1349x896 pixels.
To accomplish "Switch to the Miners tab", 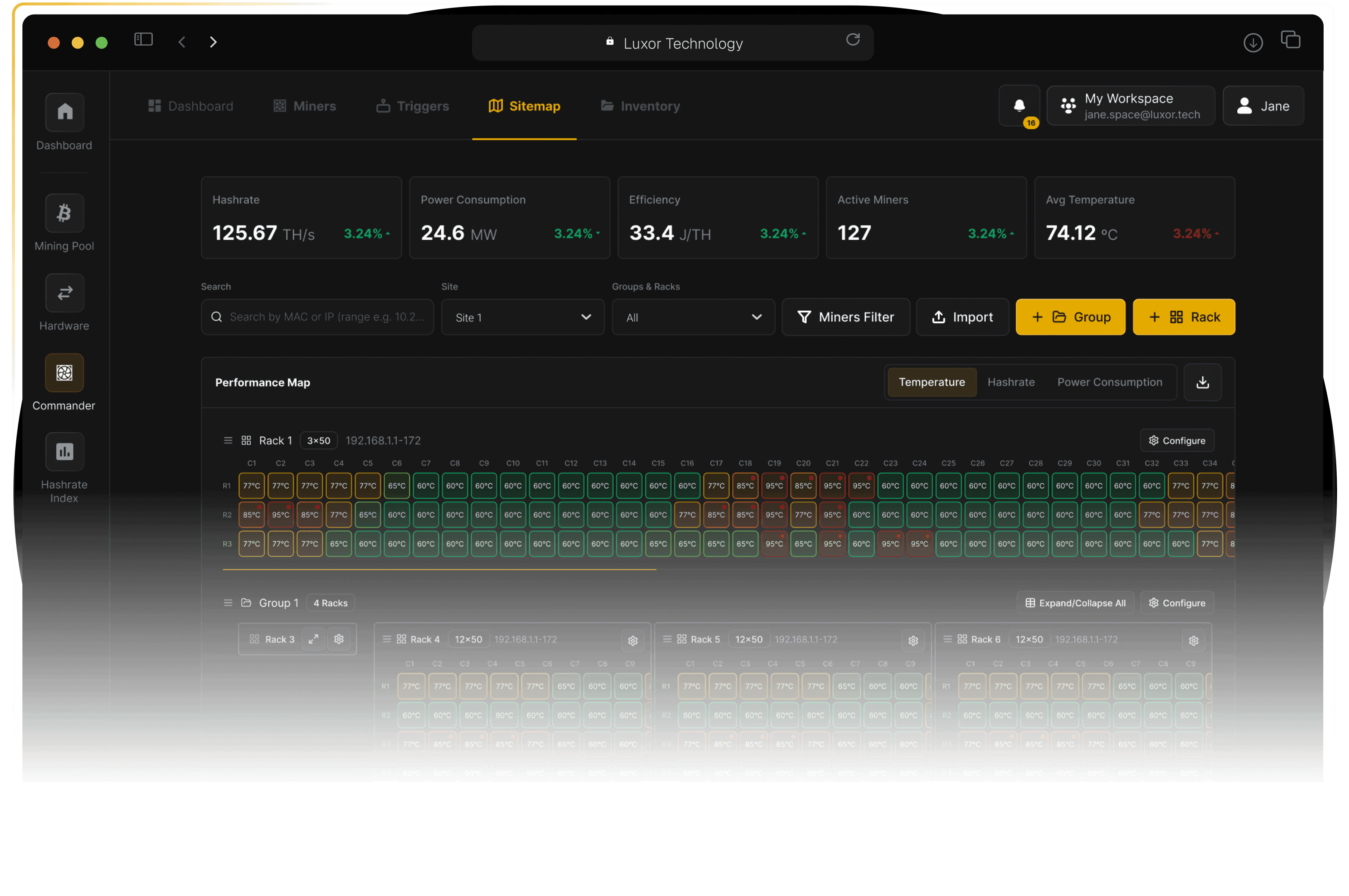I will point(304,106).
